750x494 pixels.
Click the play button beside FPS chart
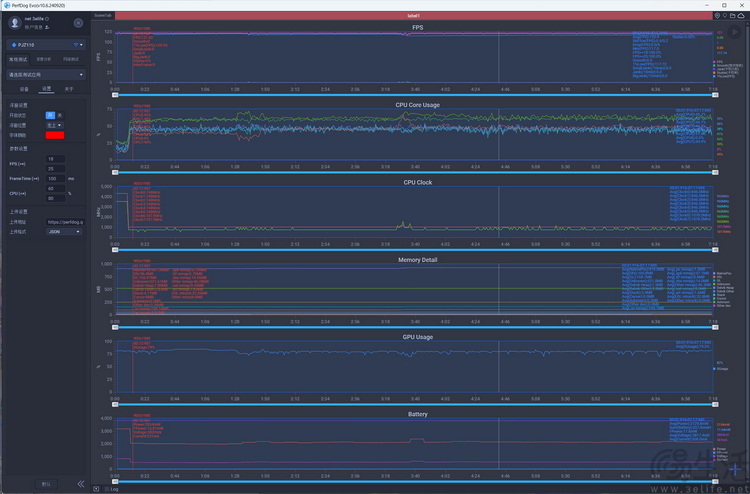coord(735,32)
